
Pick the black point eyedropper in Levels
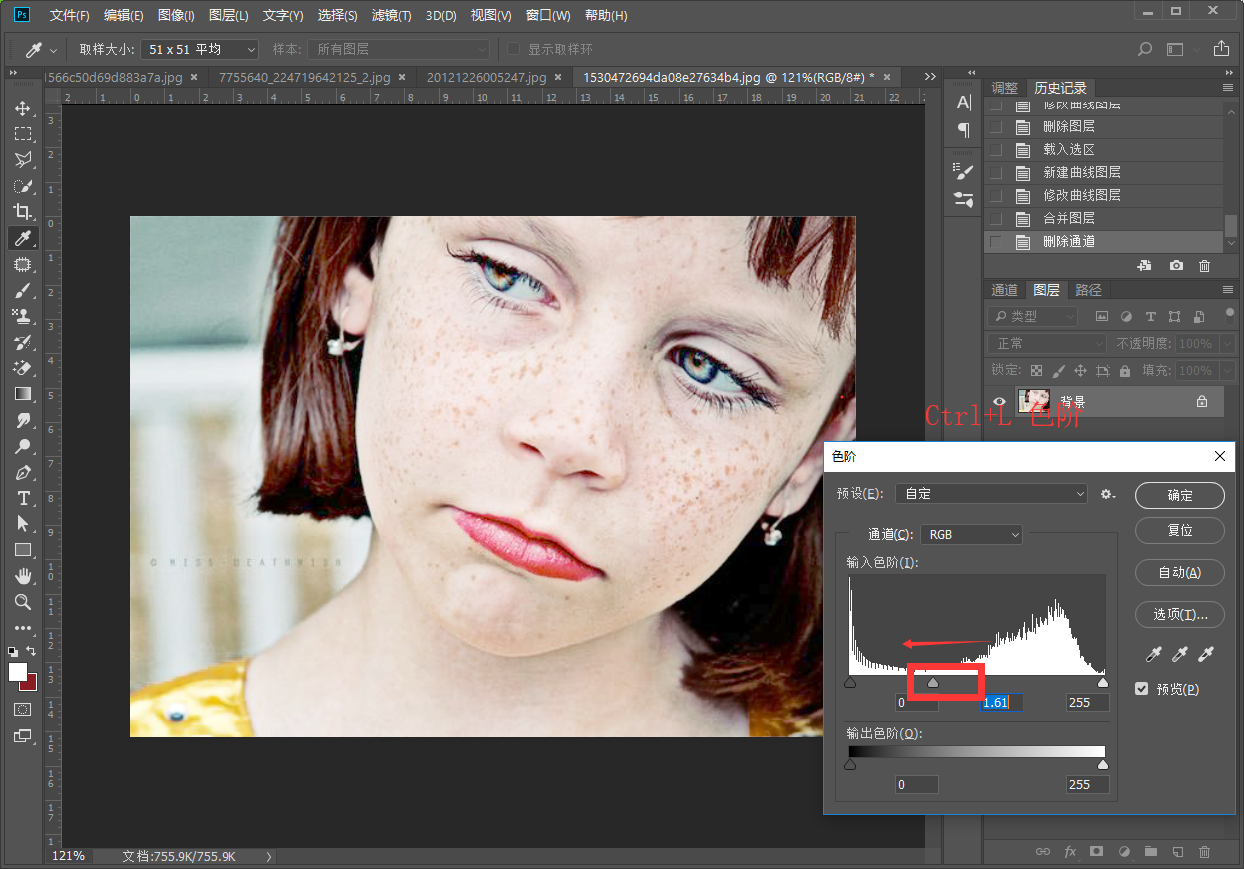click(1153, 654)
